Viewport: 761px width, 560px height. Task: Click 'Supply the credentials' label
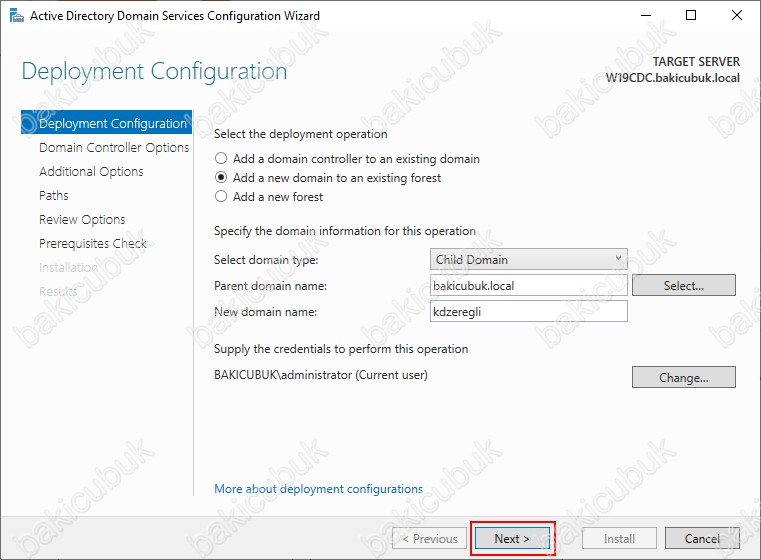[341, 349]
